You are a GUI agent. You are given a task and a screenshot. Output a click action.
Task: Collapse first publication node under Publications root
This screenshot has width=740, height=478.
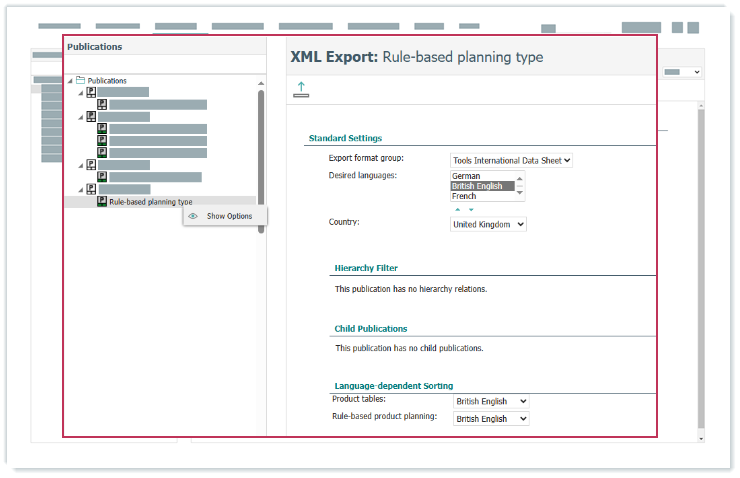(81, 93)
